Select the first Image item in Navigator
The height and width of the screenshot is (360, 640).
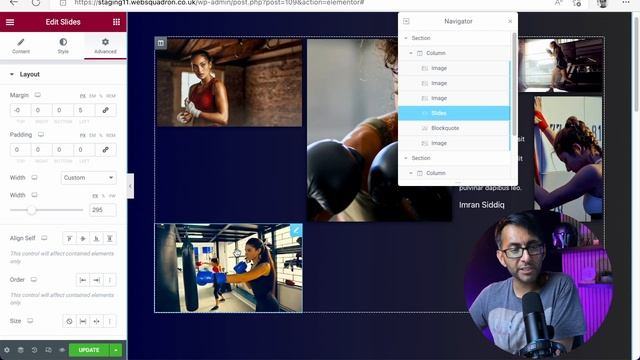point(454,68)
